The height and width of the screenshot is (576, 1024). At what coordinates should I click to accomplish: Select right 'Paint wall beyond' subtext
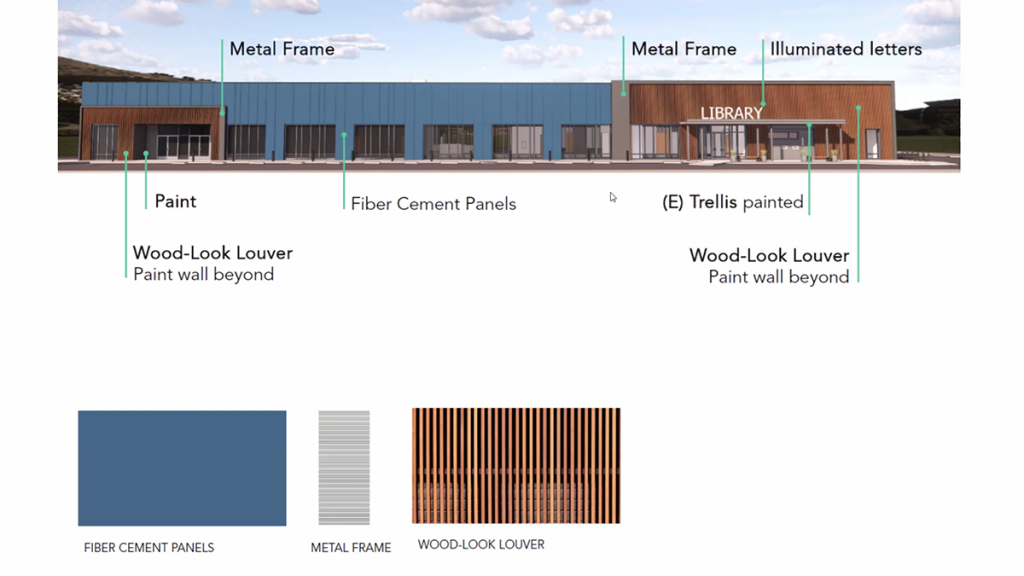click(x=779, y=277)
